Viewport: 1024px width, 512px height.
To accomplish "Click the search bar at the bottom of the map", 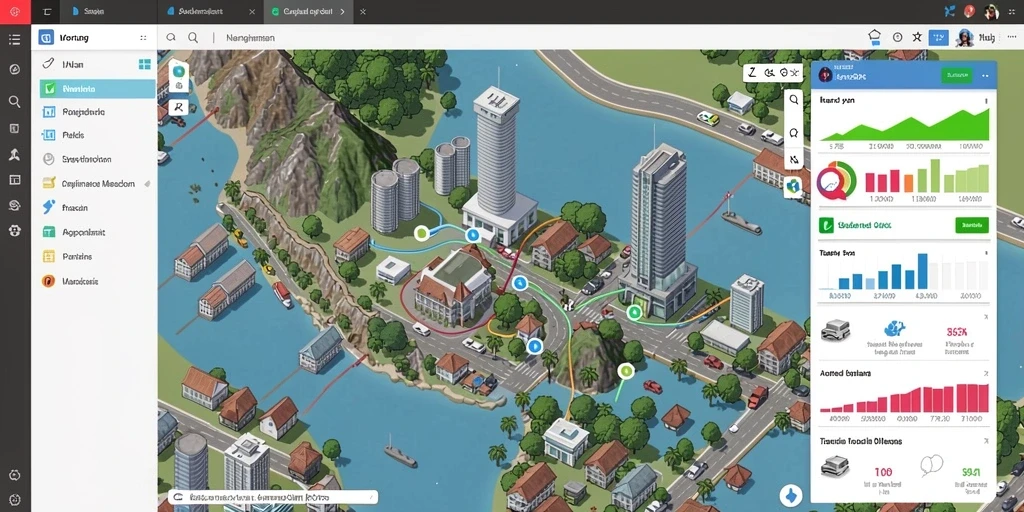I will click(273, 497).
